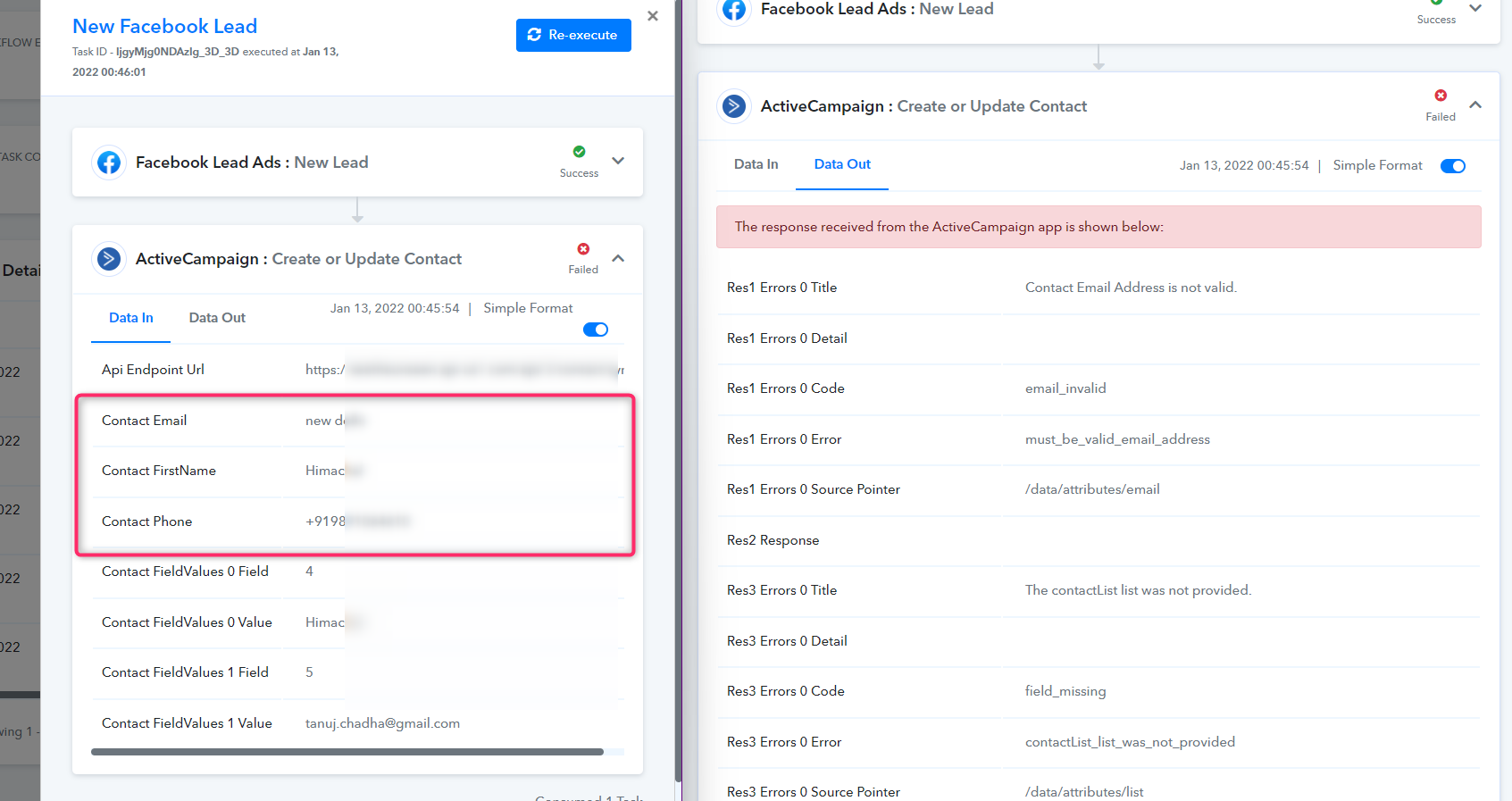
Task: Click 'Contact FieldValues 1 Field' label
Action: tap(185, 672)
